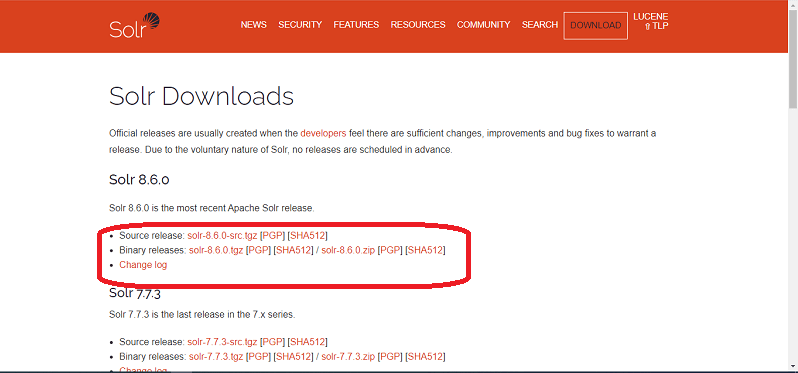
Task: Download solr-7.7.3-src.tgz source release
Action: 222,341
